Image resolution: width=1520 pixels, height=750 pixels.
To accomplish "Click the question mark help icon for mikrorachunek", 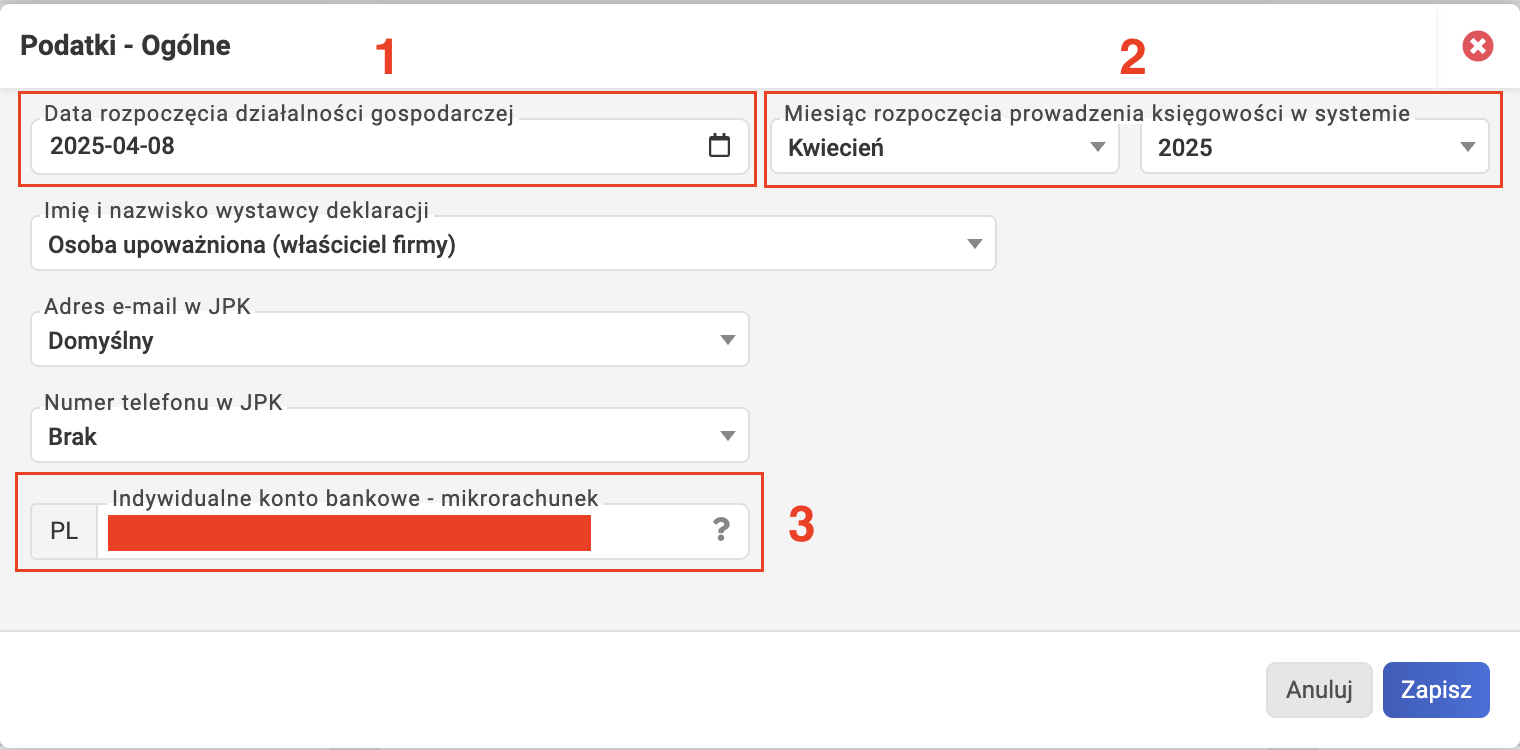I will click(720, 530).
